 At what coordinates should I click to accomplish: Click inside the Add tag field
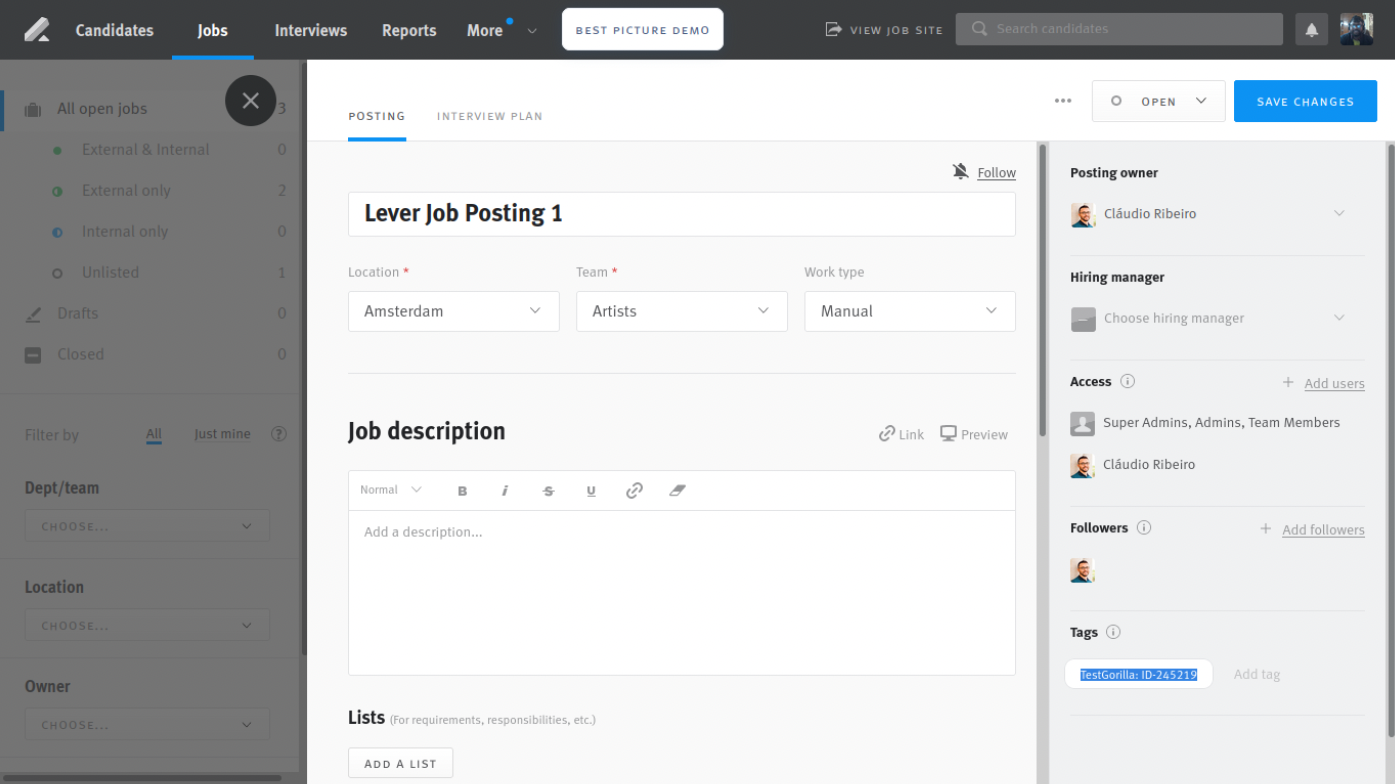coord(1257,674)
